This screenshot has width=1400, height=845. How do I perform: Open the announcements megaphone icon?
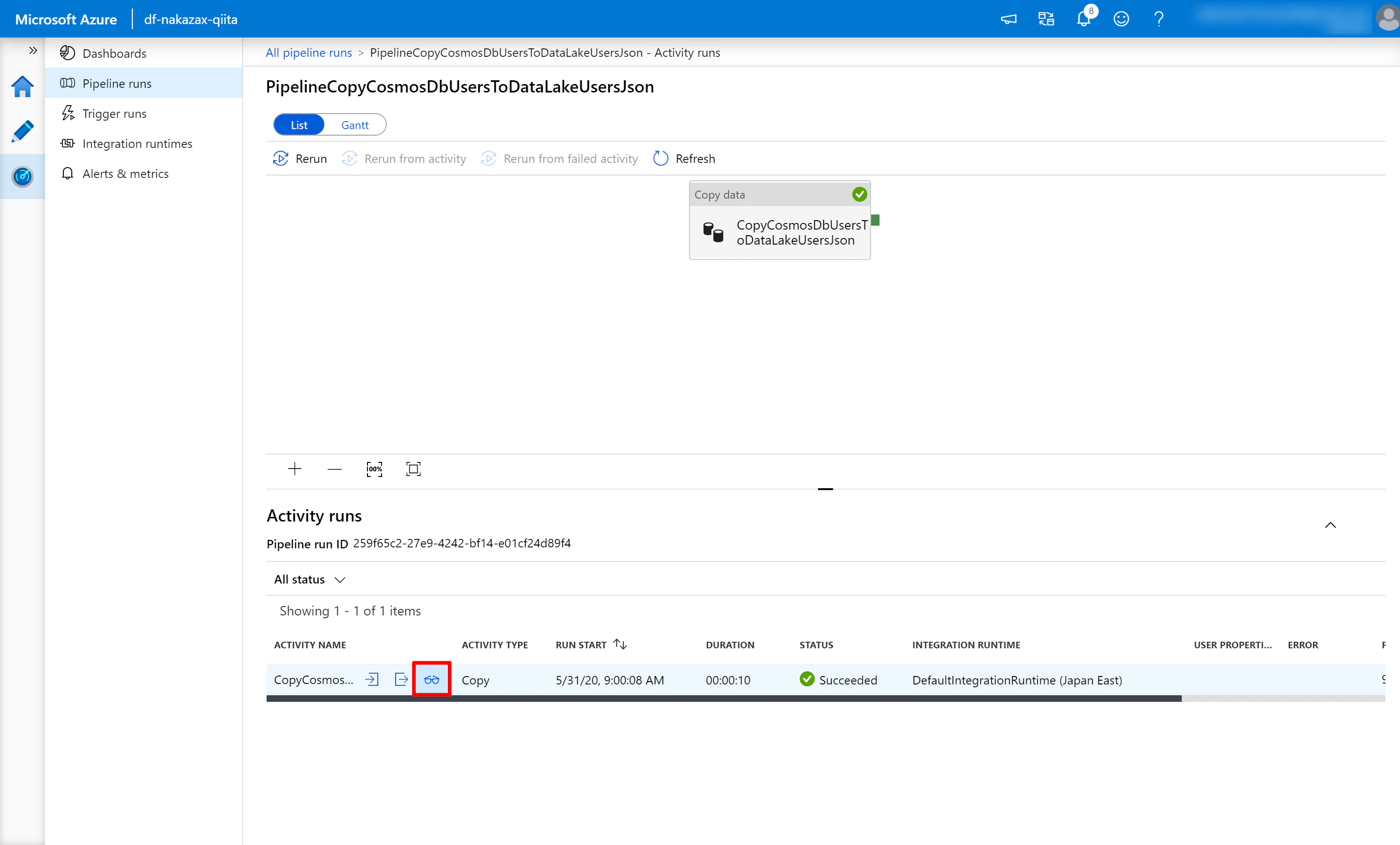point(1008,19)
